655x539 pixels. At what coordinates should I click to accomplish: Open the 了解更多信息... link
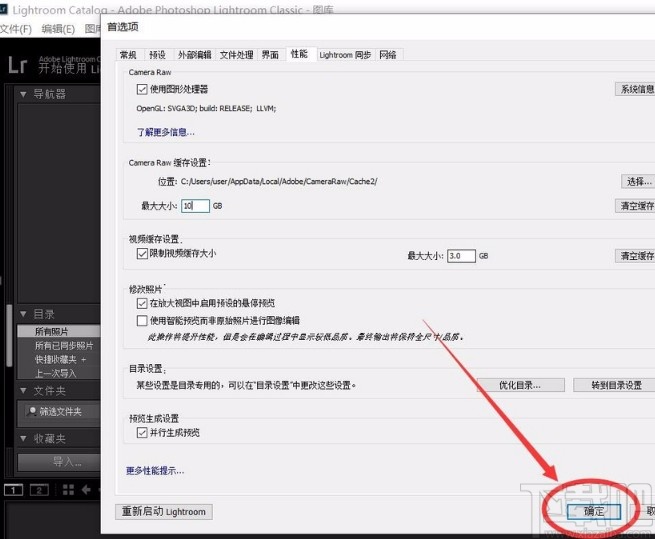pyautogui.click(x=166, y=132)
